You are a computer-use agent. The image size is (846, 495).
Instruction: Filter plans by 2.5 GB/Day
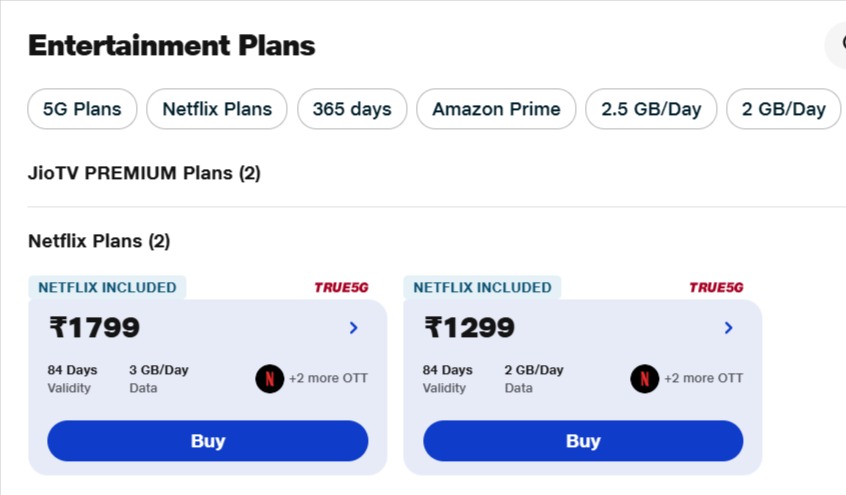click(651, 109)
